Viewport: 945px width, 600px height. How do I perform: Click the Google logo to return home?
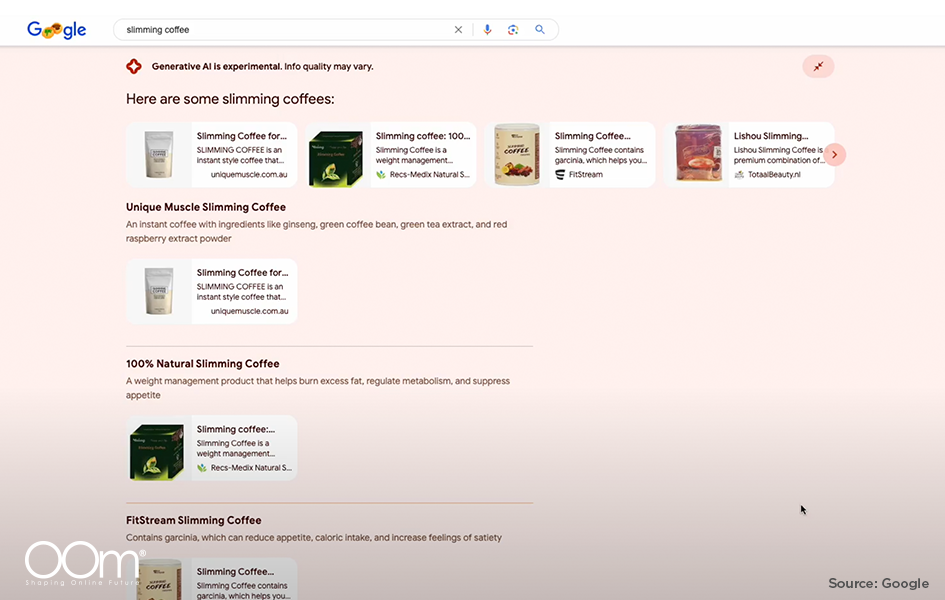56,29
